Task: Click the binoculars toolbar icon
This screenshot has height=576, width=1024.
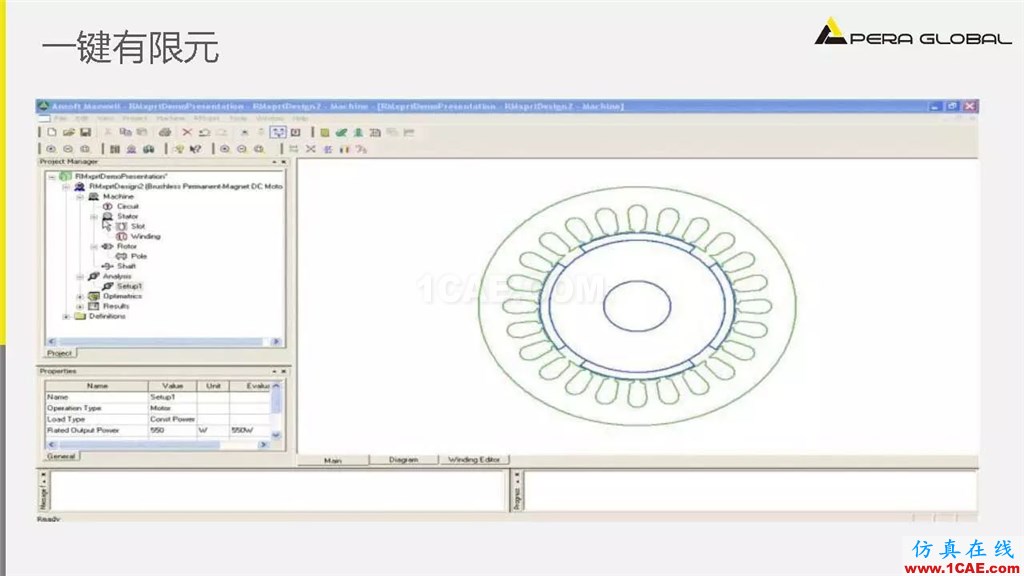Action: click(149, 150)
